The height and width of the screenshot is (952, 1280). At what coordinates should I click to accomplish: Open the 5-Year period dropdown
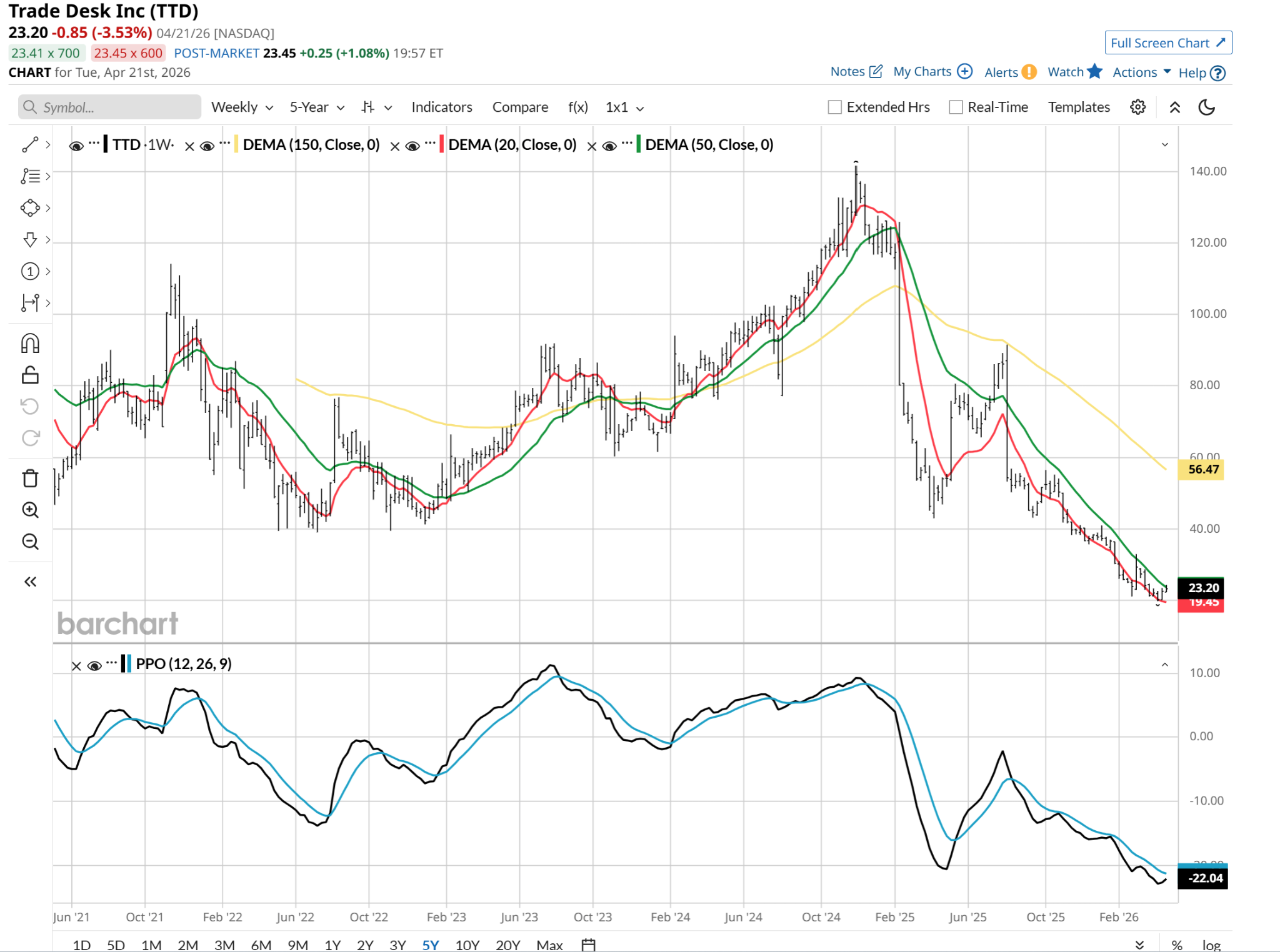[317, 107]
